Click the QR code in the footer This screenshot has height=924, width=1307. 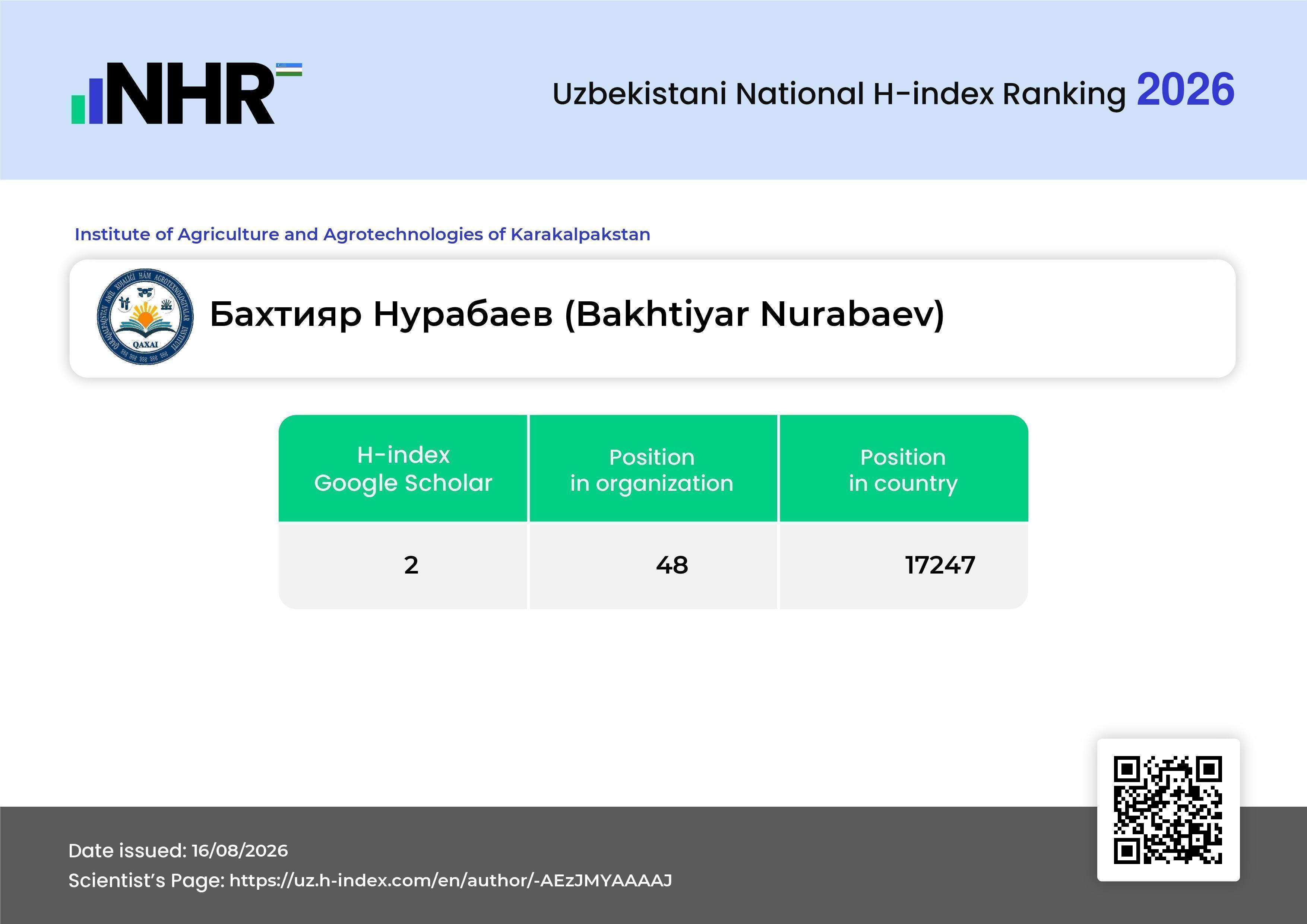pos(1168,810)
